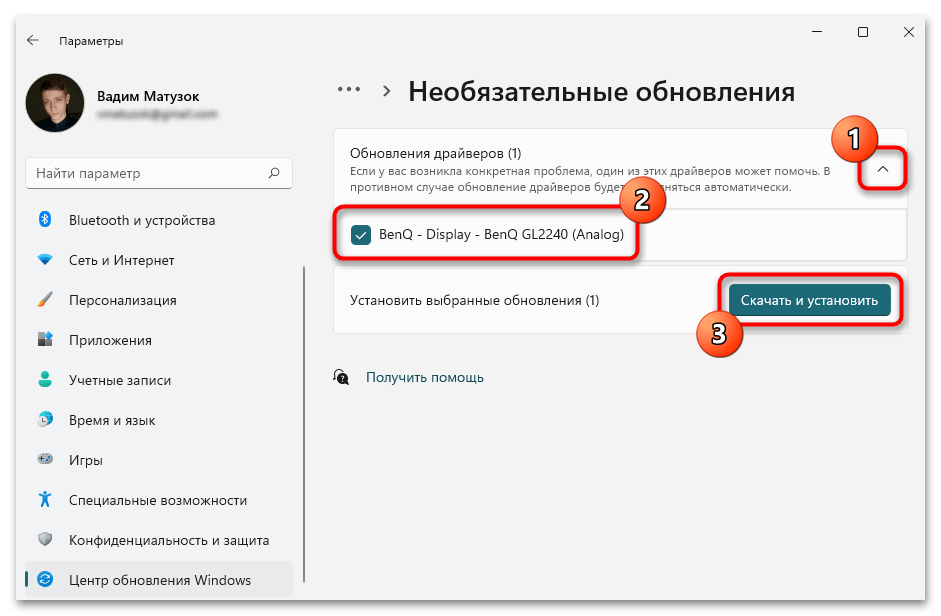The width and height of the screenshot is (941, 616).
Task: Go back with the back arrow
Action: point(33,40)
